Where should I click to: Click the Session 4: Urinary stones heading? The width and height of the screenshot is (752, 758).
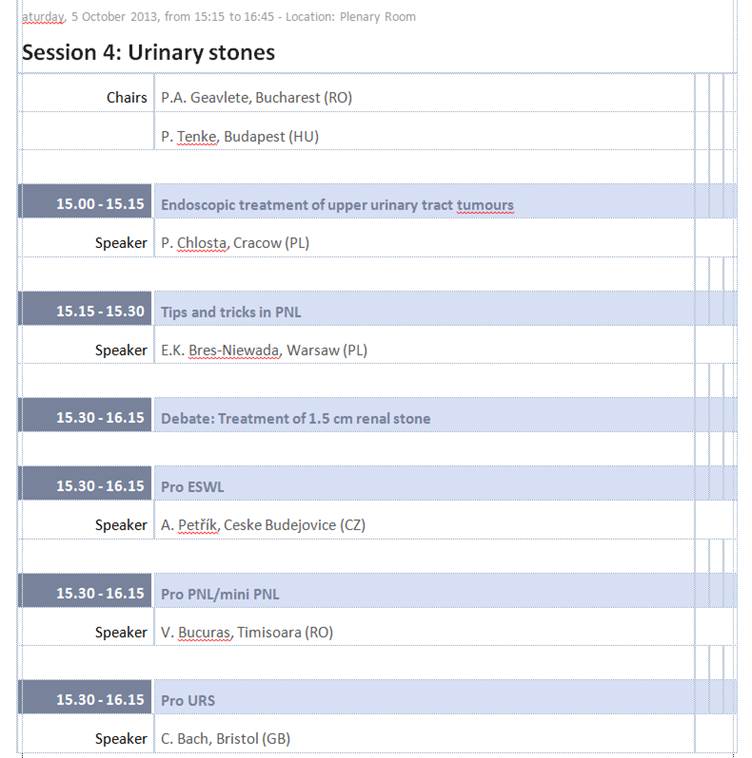[148, 52]
